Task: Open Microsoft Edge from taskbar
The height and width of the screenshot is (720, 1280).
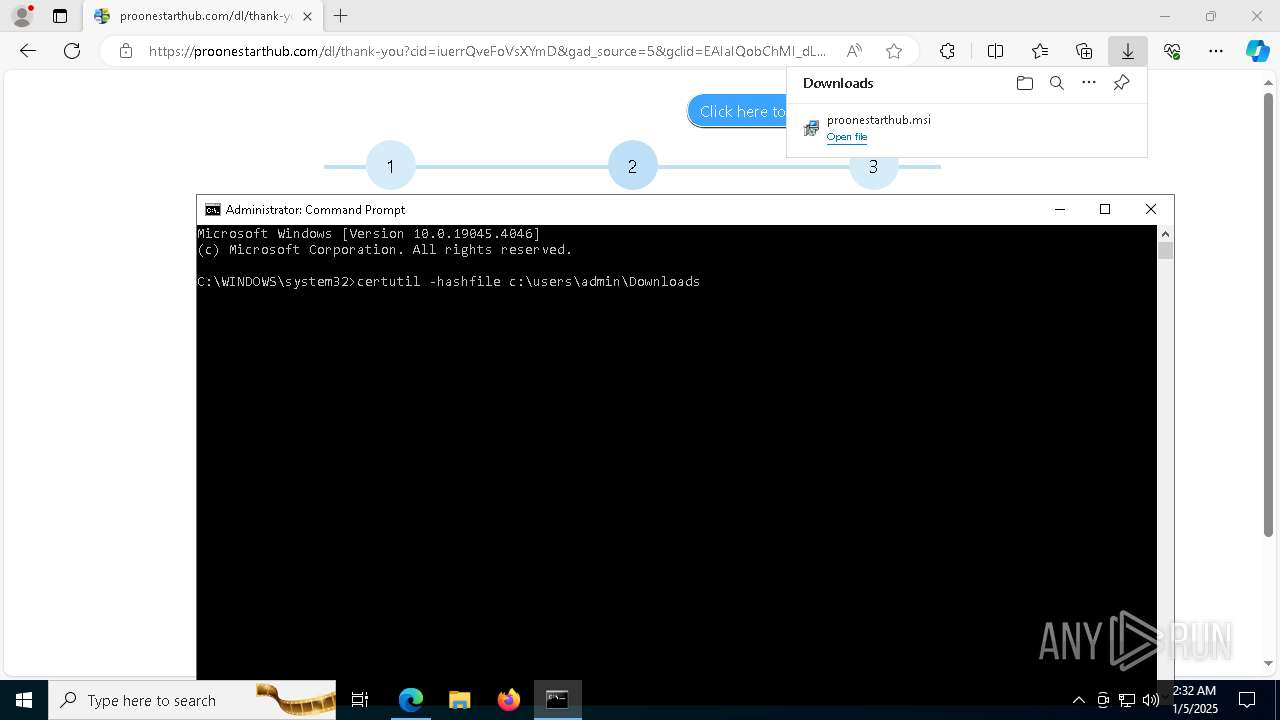Action: click(x=411, y=700)
